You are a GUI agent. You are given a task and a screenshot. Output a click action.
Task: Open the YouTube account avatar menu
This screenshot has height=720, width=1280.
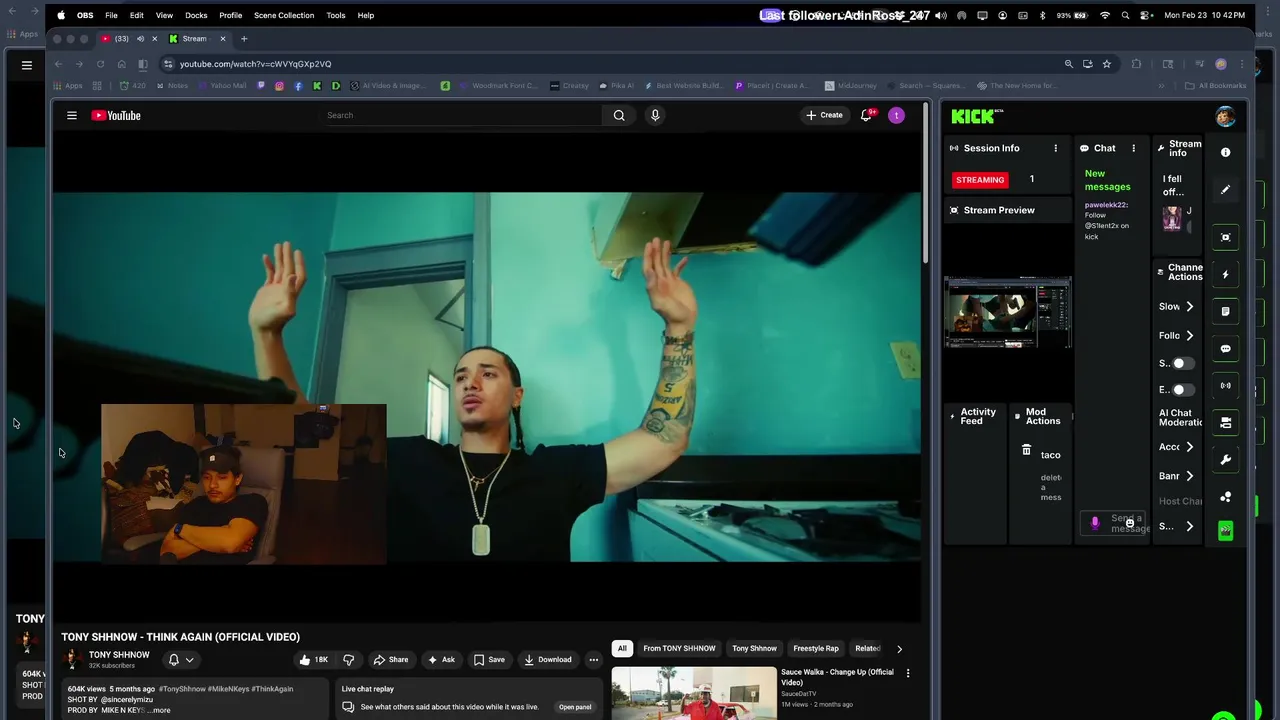896,115
